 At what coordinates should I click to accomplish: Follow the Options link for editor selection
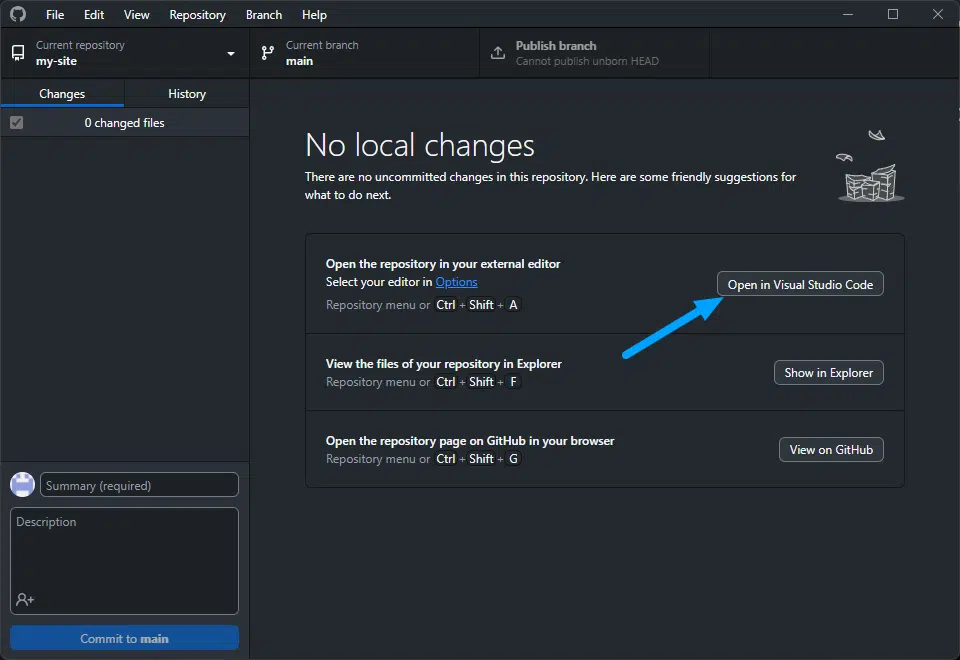456,282
